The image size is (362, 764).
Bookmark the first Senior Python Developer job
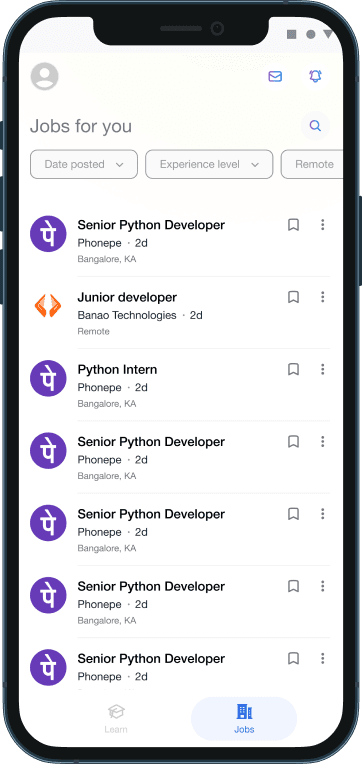pos(293,225)
